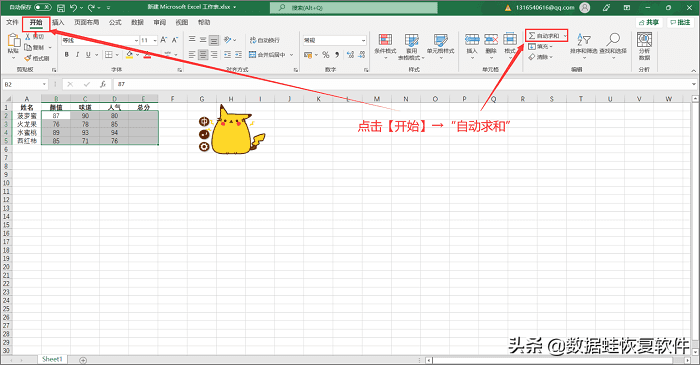This screenshot has height=365, width=700.
Task: Select center alignment icon
Action: pos(203,54)
